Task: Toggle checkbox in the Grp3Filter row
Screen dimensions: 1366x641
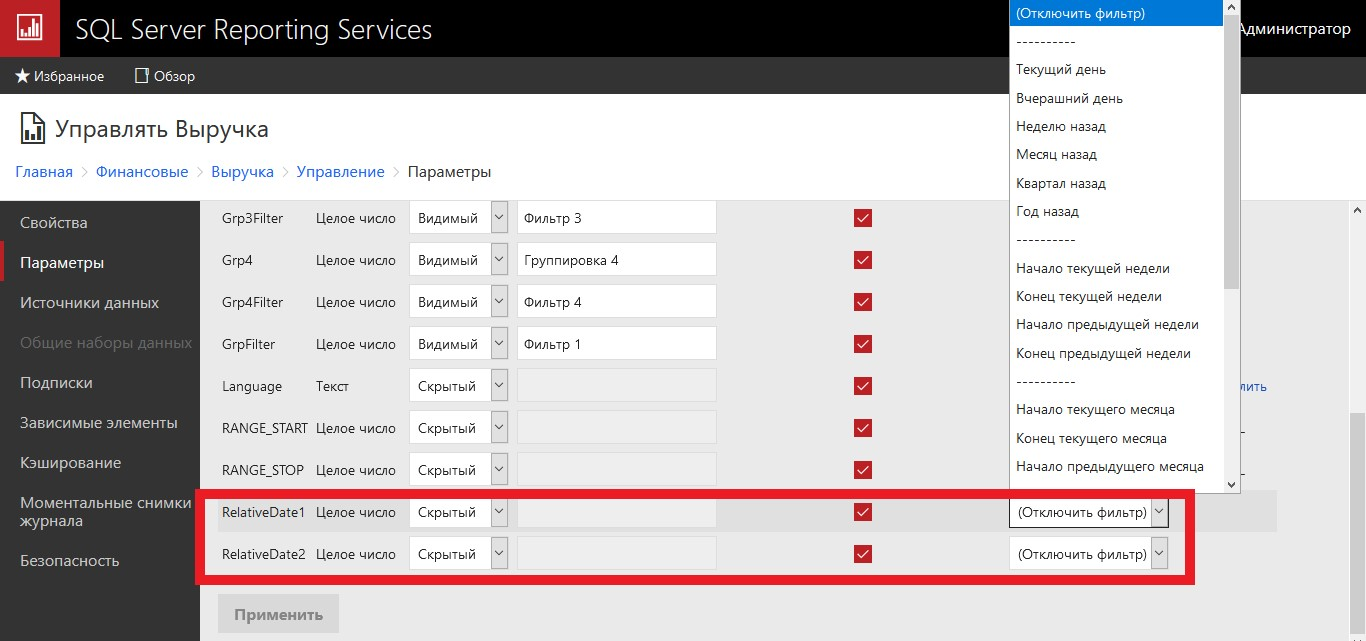Action: [x=863, y=218]
